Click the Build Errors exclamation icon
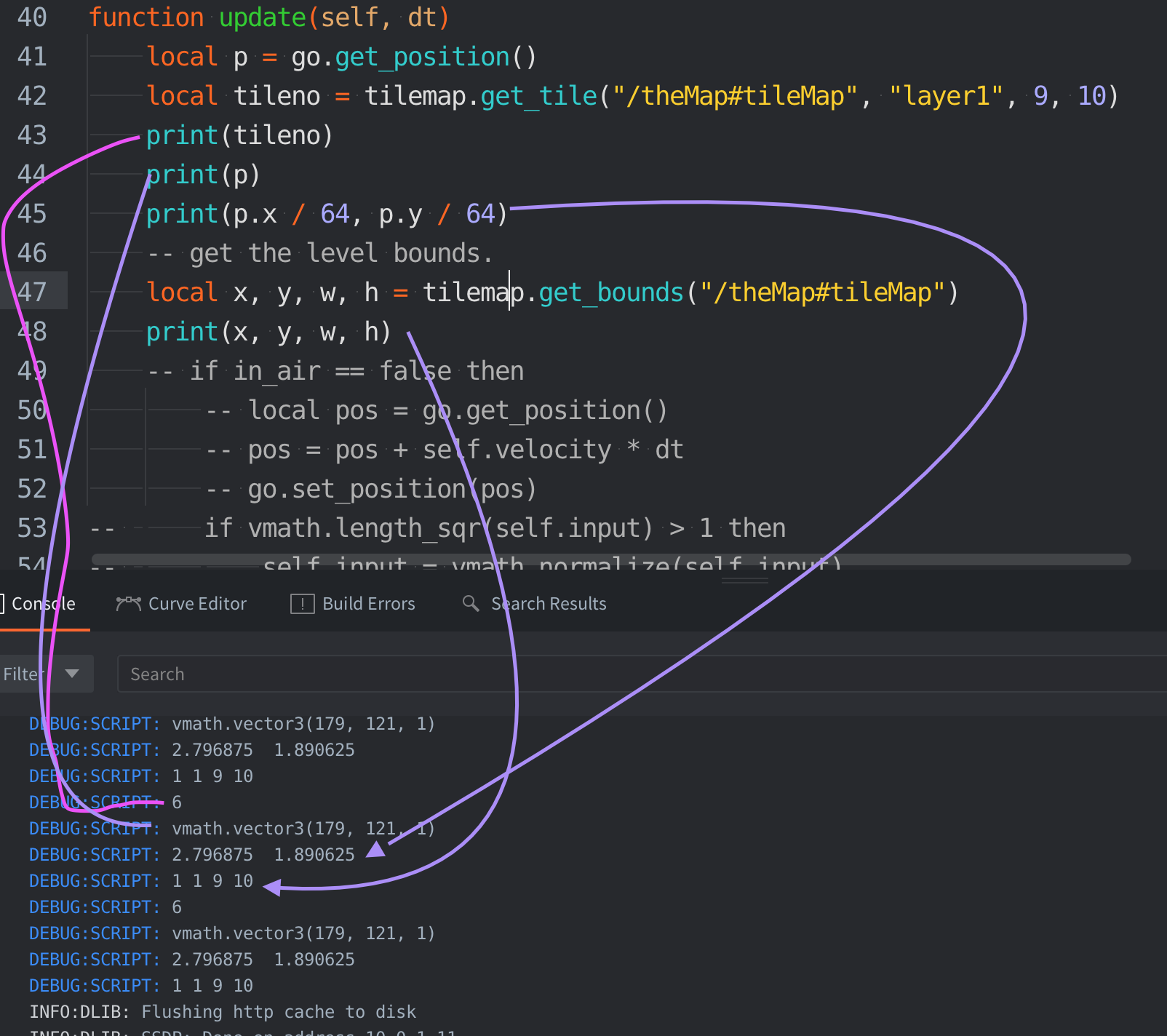Viewport: 1167px width, 1036px height. tap(302, 604)
